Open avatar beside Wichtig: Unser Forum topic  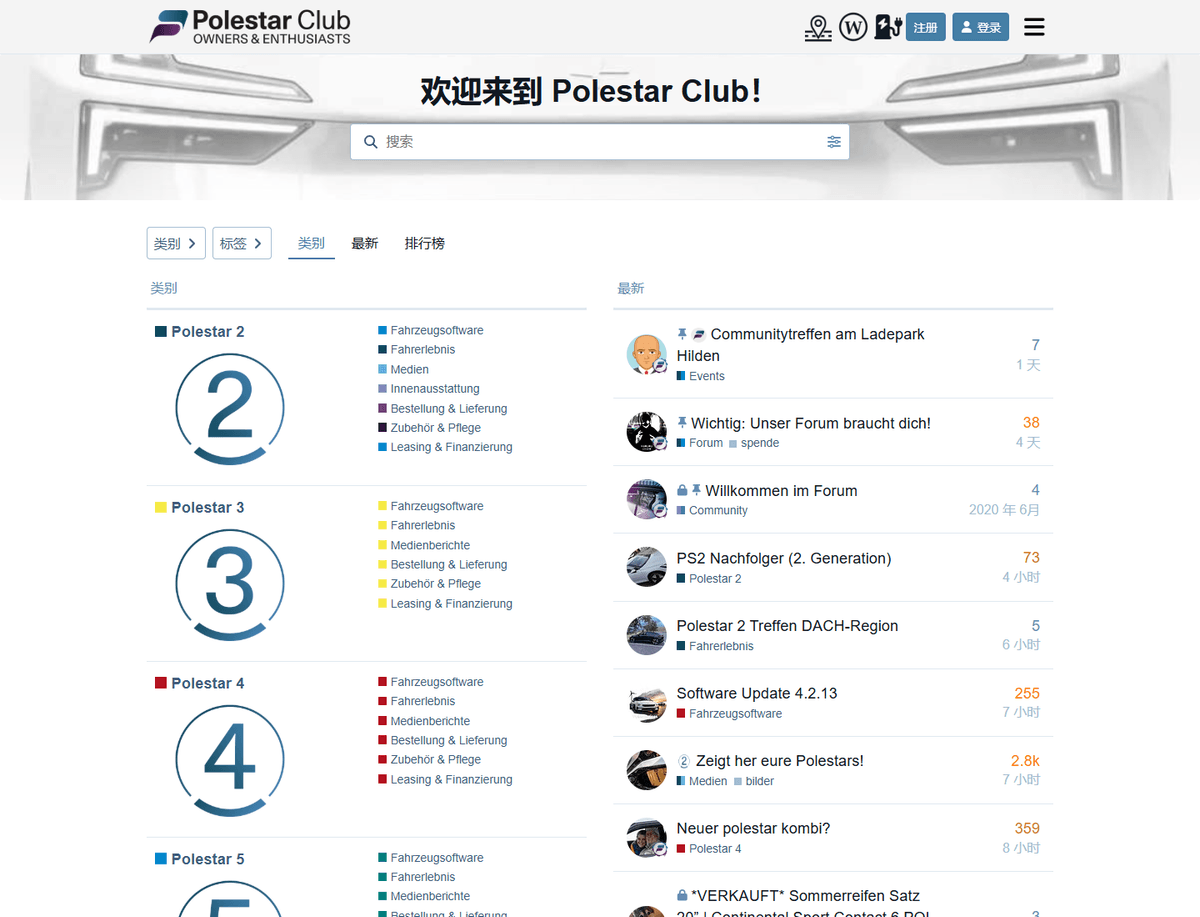[647, 432]
